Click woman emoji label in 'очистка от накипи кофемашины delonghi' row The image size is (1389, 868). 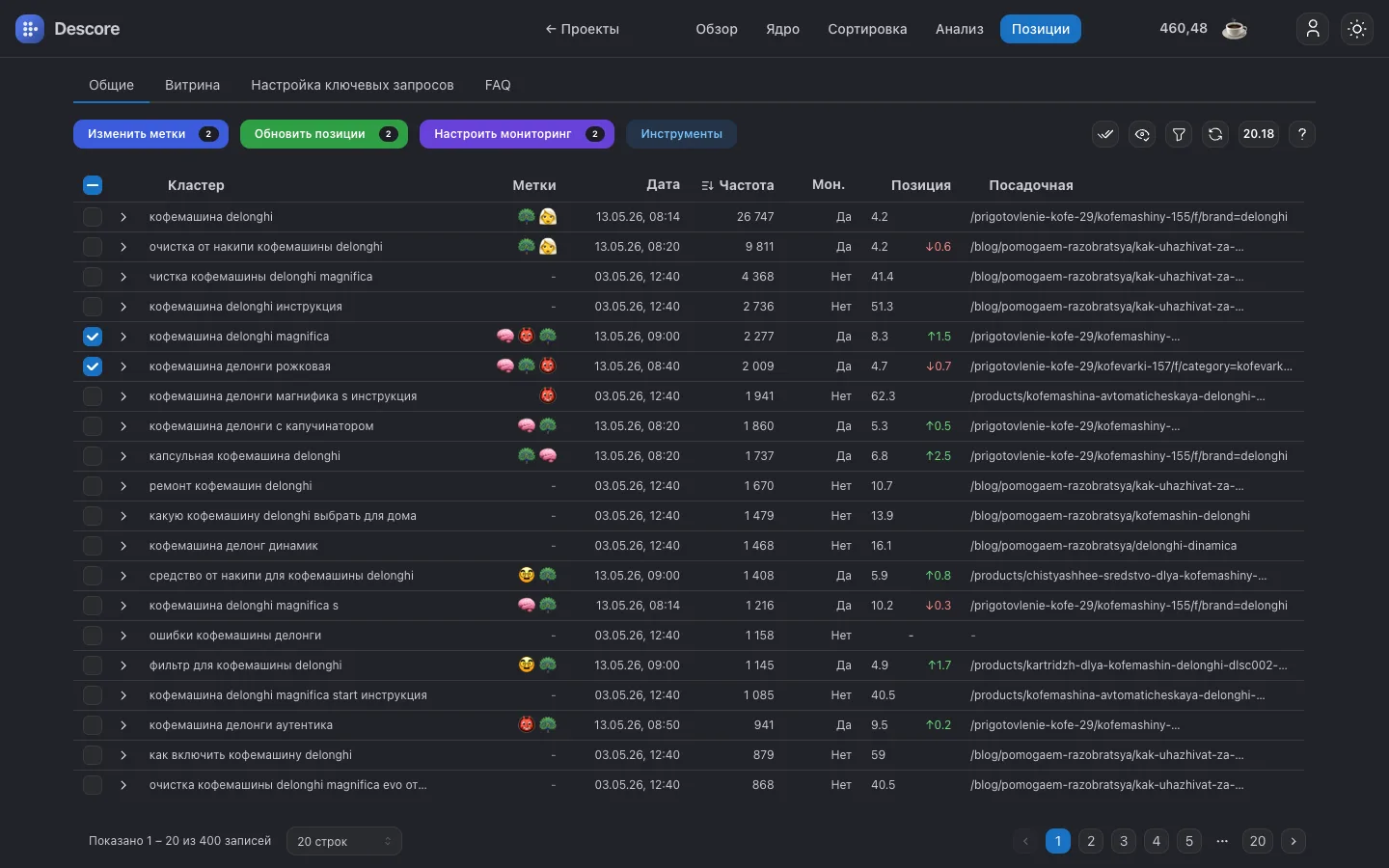pyautogui.click(x=548, y=247)
